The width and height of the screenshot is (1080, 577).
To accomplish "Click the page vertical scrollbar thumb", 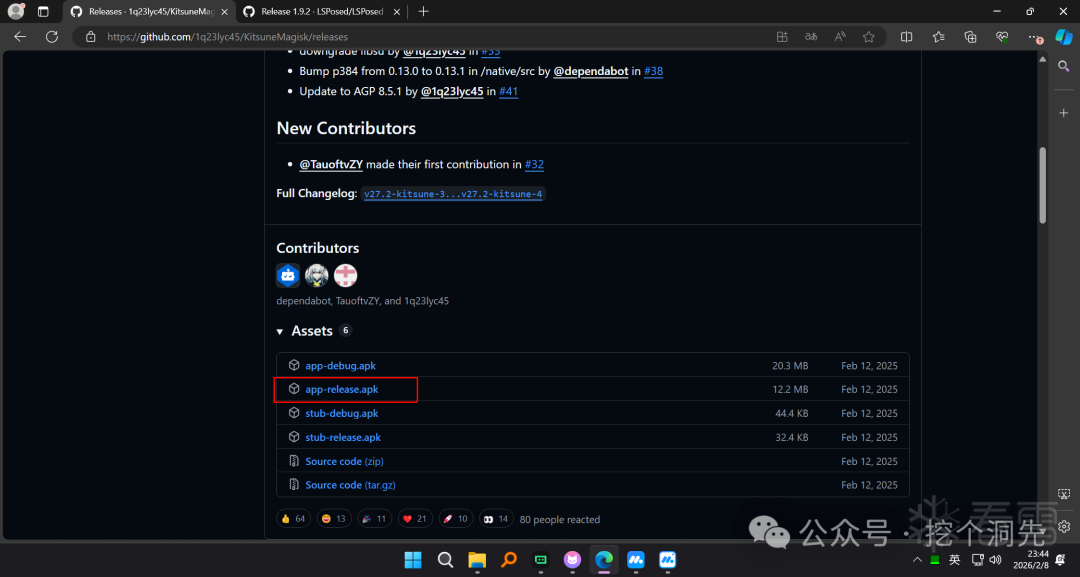I will pos(1042,185).
